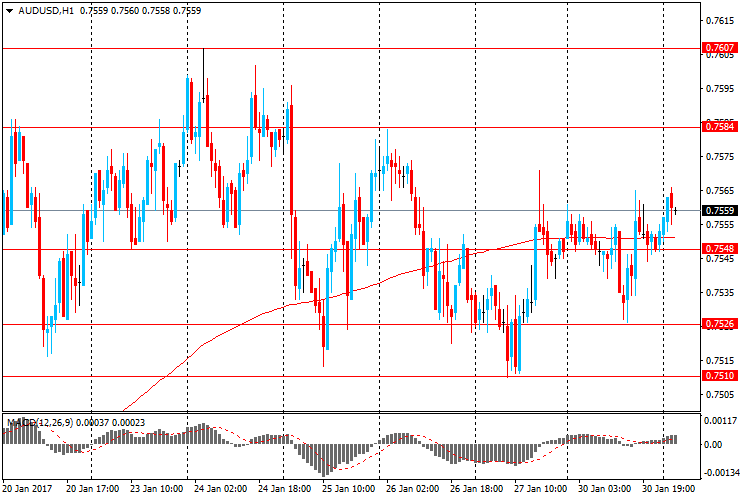Select the 25 Jan 10:00 time label

click(x=348, y=490)
